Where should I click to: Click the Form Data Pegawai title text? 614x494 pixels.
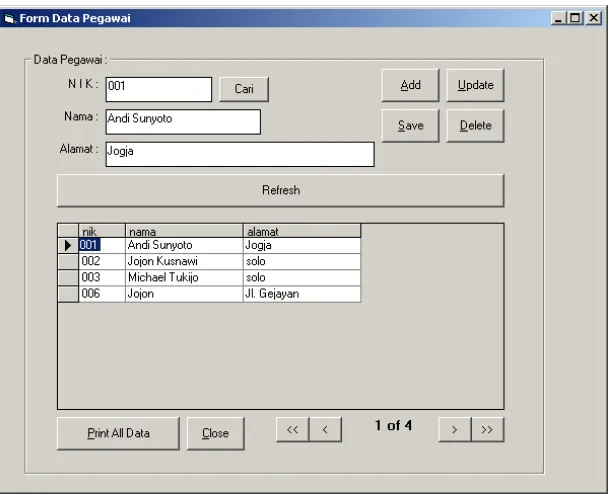pyautogui.click(x=75, y=18)
